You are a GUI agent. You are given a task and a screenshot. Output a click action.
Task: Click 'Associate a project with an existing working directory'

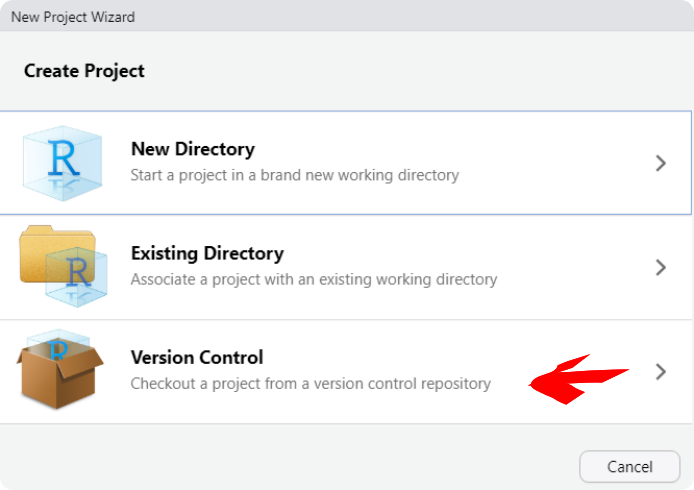tap(314, 279)
